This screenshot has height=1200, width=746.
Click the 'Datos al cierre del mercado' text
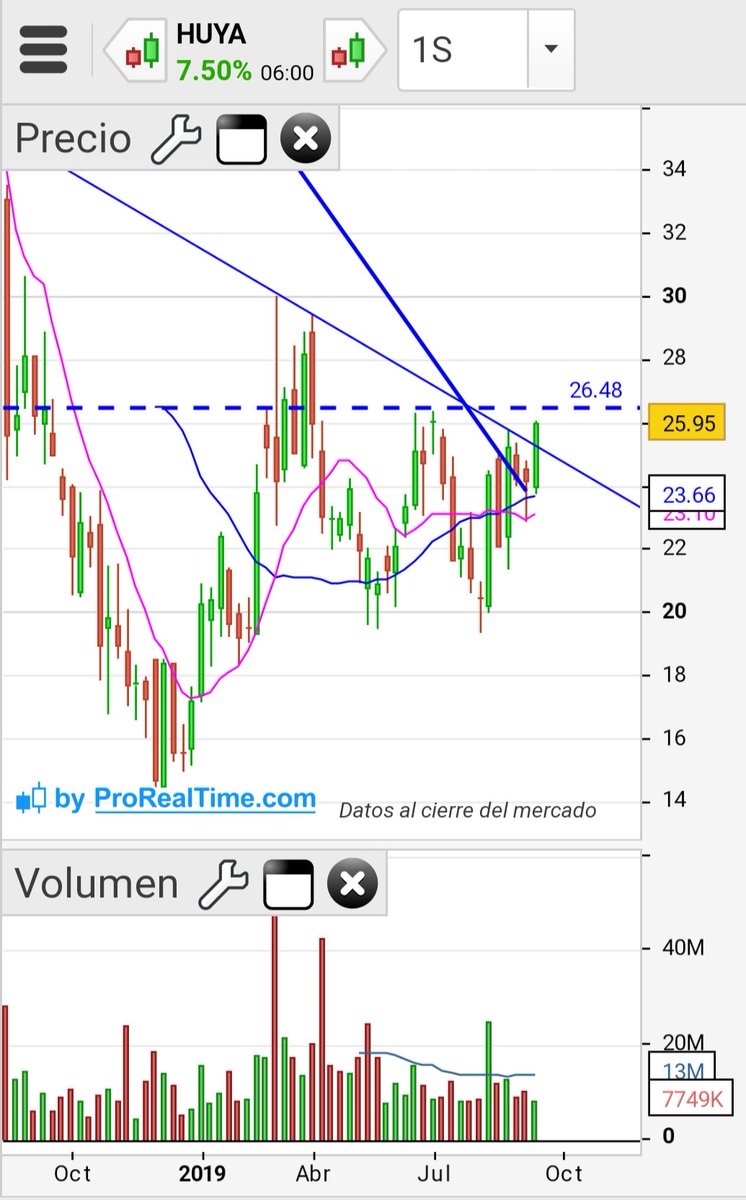pyautogui.click(x=468, y=810)
